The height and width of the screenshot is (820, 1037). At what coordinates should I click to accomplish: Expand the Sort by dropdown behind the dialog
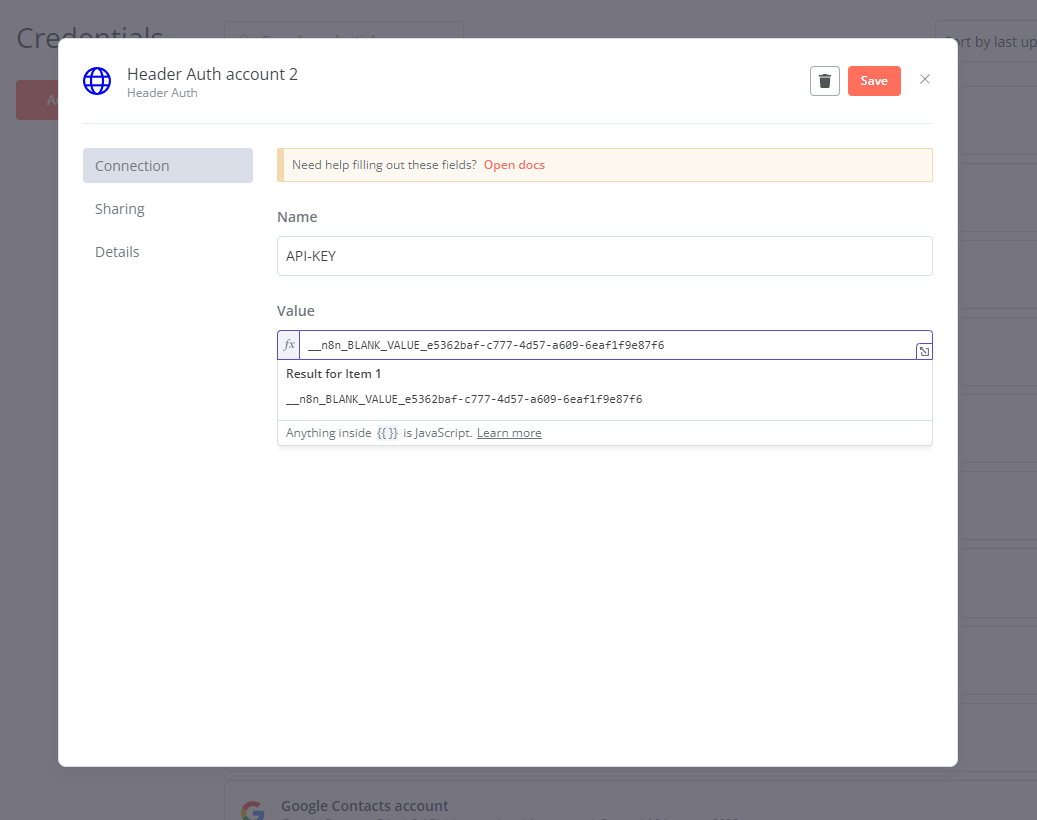coord(990,42)
